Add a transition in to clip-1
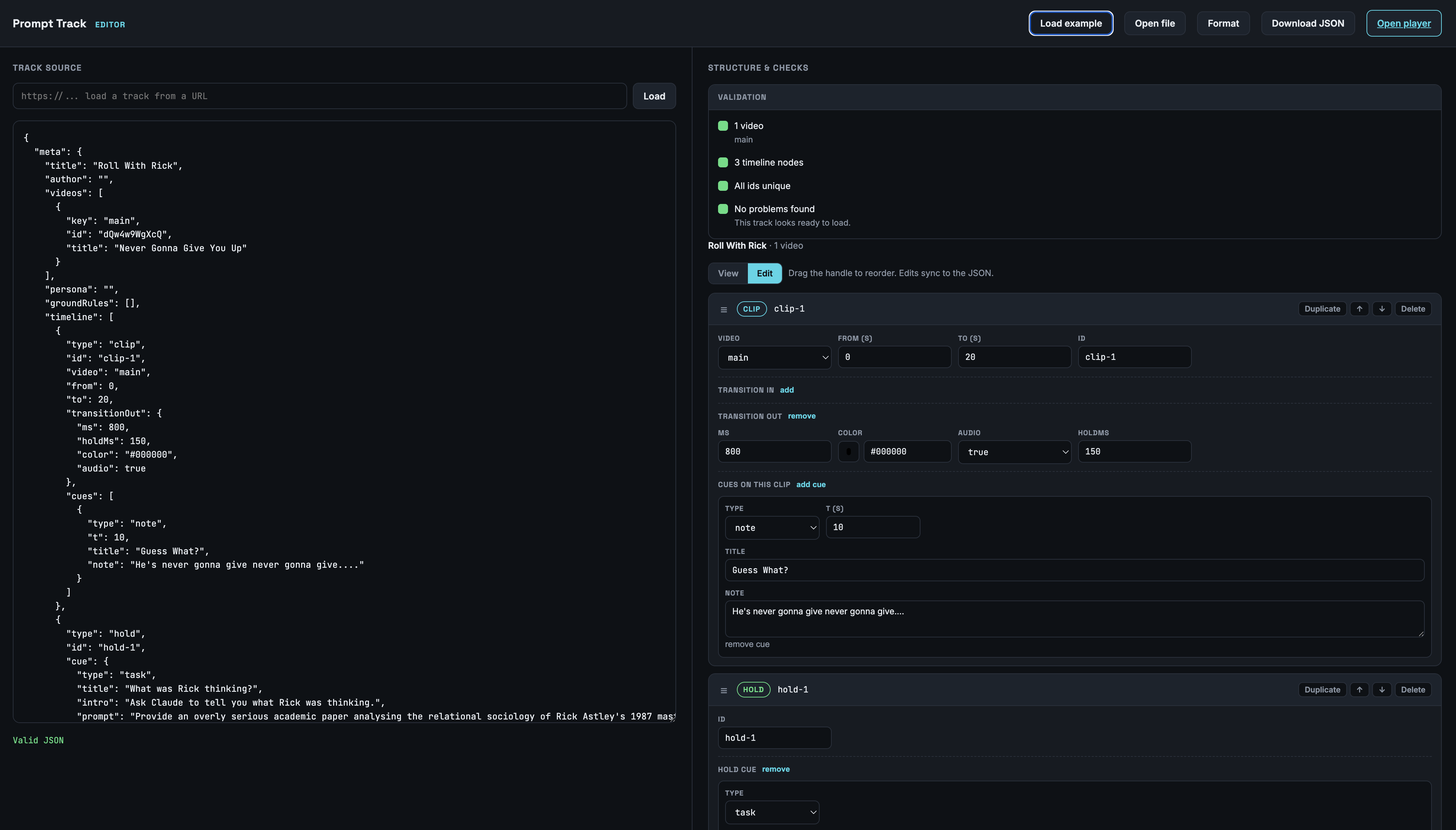 (787, 390)
